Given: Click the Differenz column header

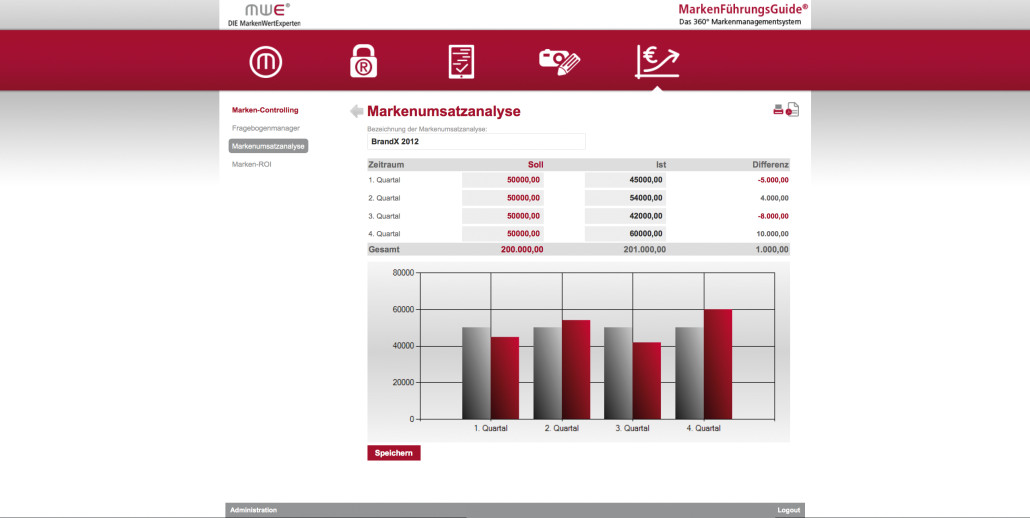Looking at the screenshot, I should [771, 165].
